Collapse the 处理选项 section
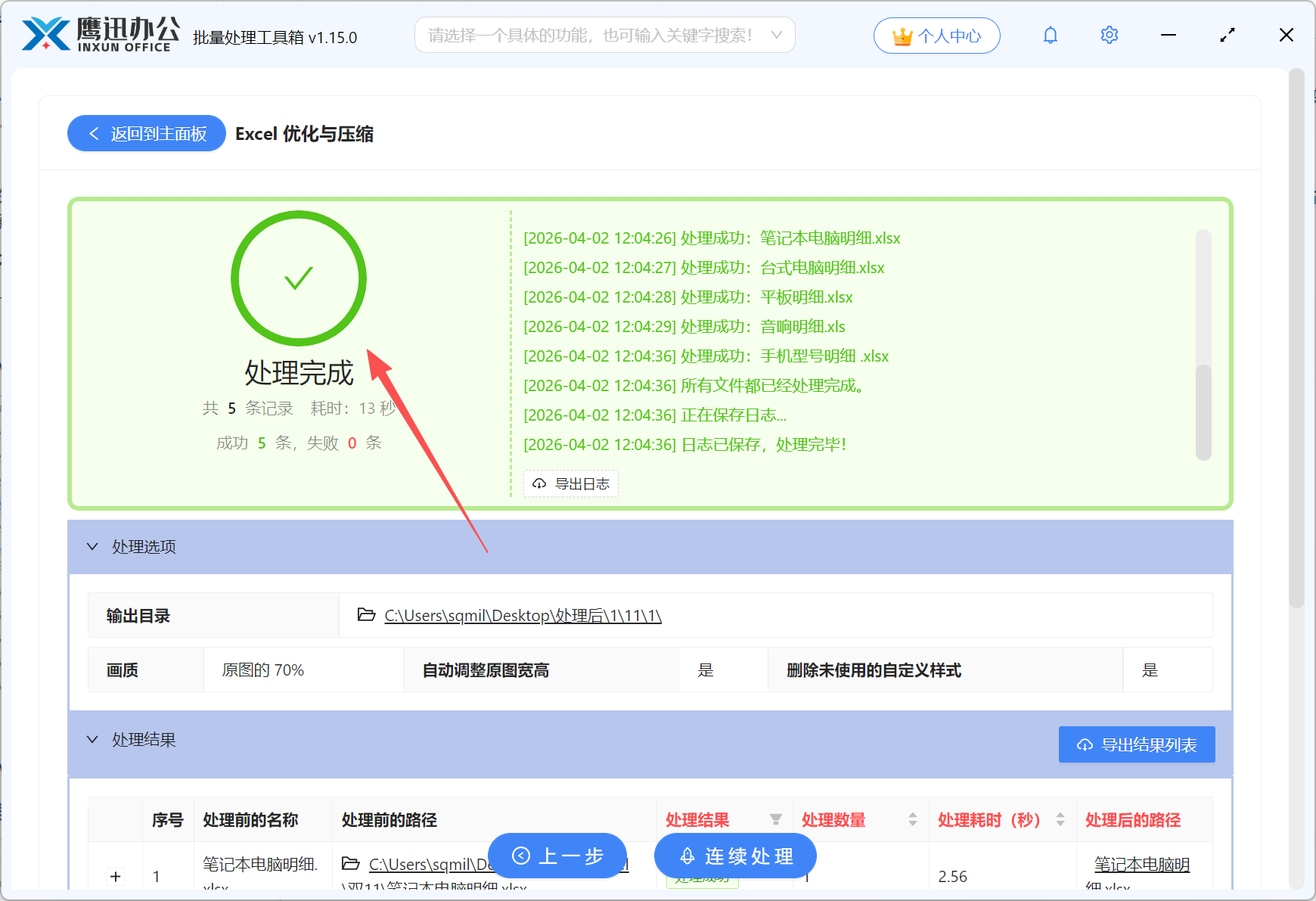Viewport: 1316px width, 901px height. click(x=92, y=546)
